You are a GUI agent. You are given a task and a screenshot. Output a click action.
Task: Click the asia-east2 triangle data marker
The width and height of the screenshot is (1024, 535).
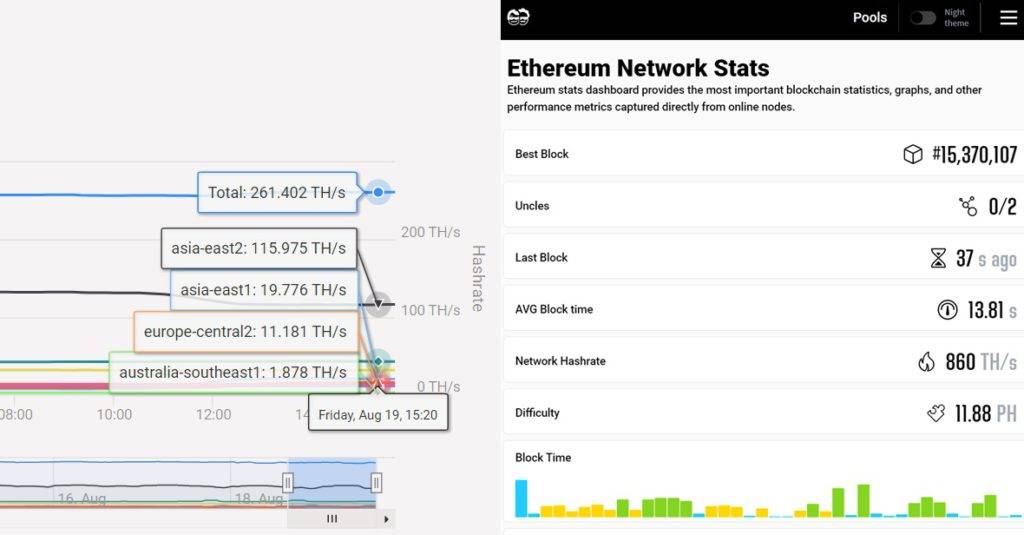(x=378, y=304)
